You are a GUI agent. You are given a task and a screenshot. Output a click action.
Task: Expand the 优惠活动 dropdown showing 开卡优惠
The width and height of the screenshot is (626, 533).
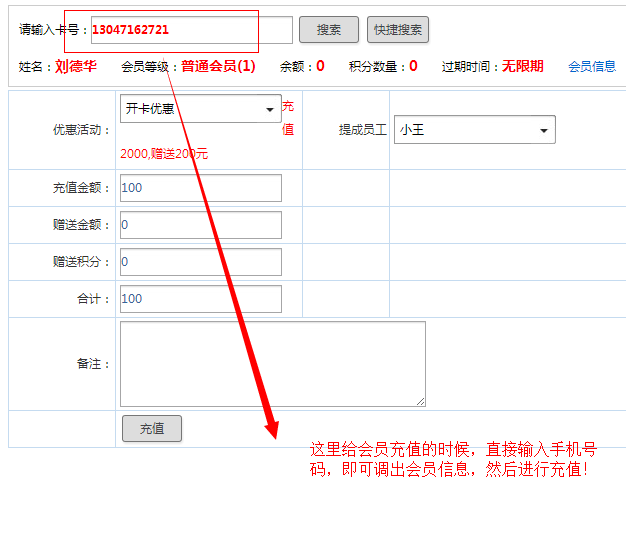click(200, 109)
